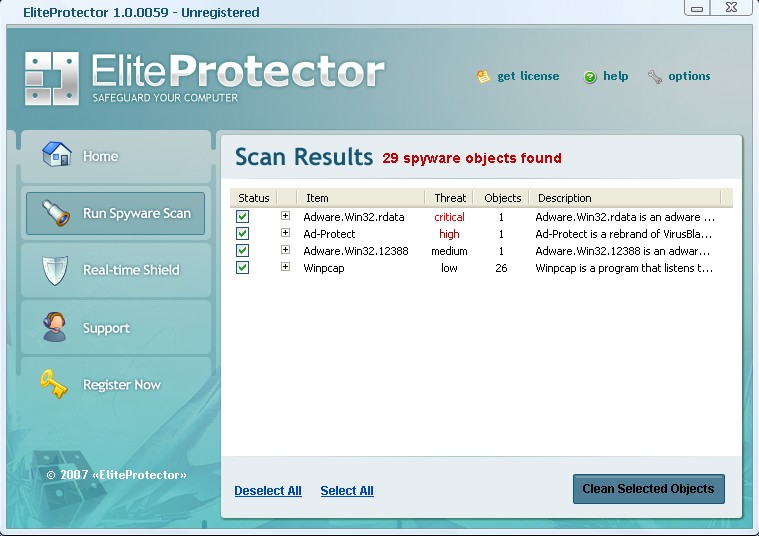This screenshot has width=759, height=536.
Task: Click the shield icon for Real-time Shield
Action: point(55,270)
